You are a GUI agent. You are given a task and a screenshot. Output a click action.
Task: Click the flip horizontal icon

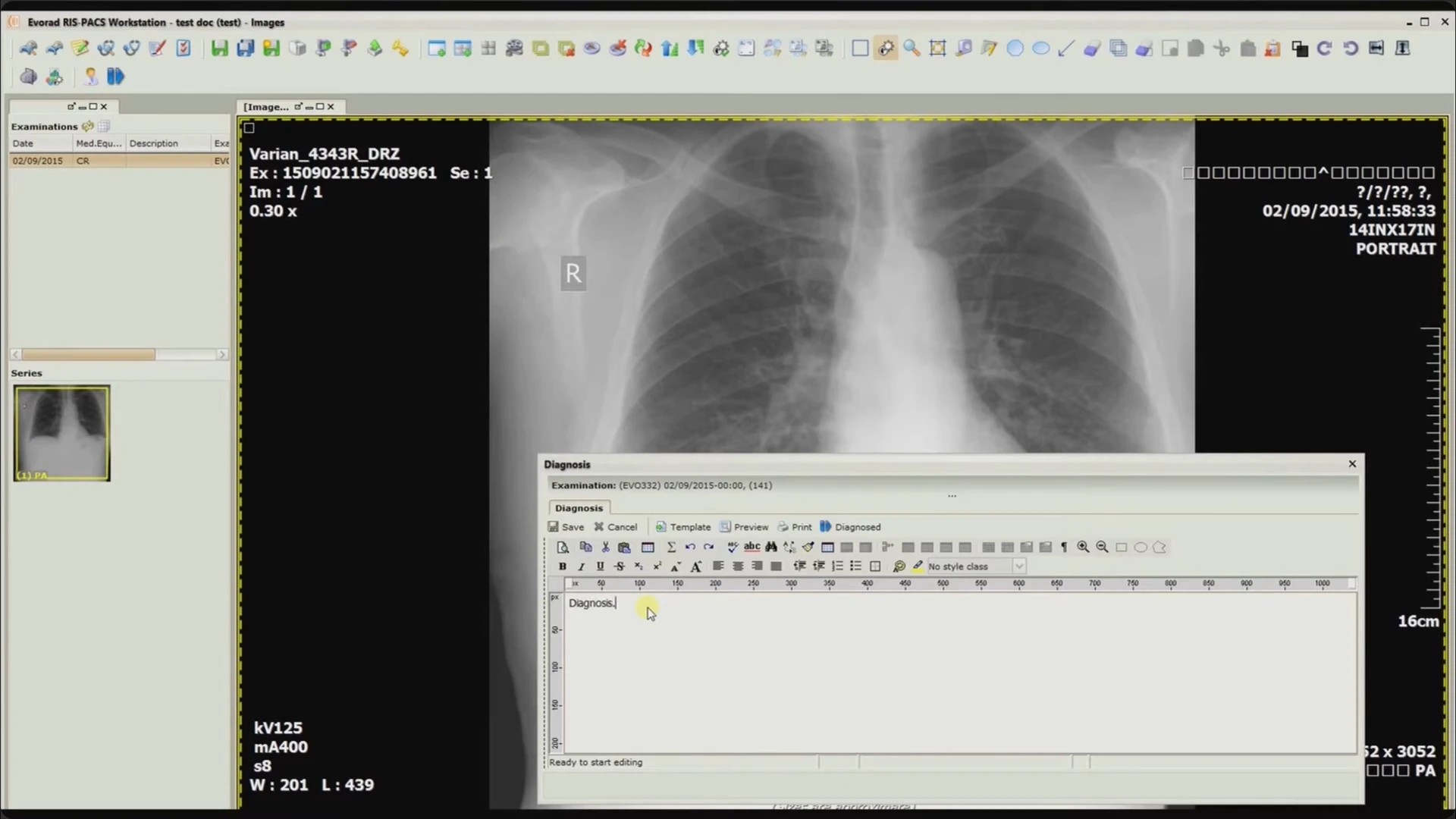pos(1376,49)
